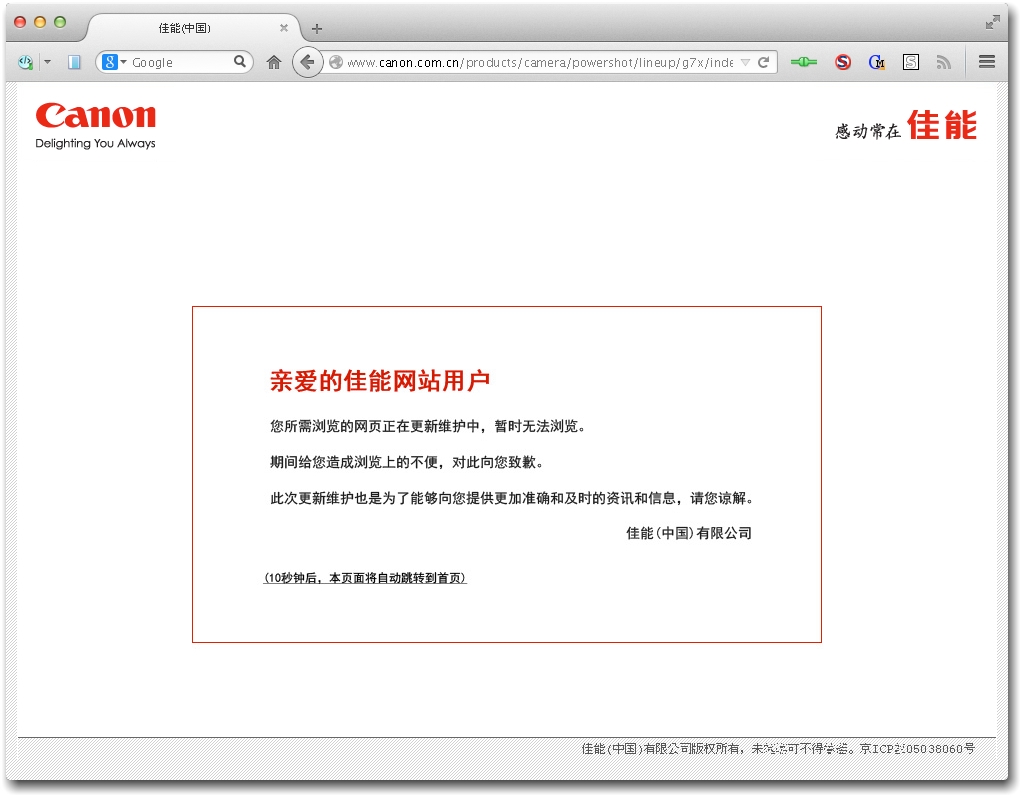Click the magnifying glass search icon
Image resolution: width=1022 pixels, height=797 pixels.
[240, 61]
